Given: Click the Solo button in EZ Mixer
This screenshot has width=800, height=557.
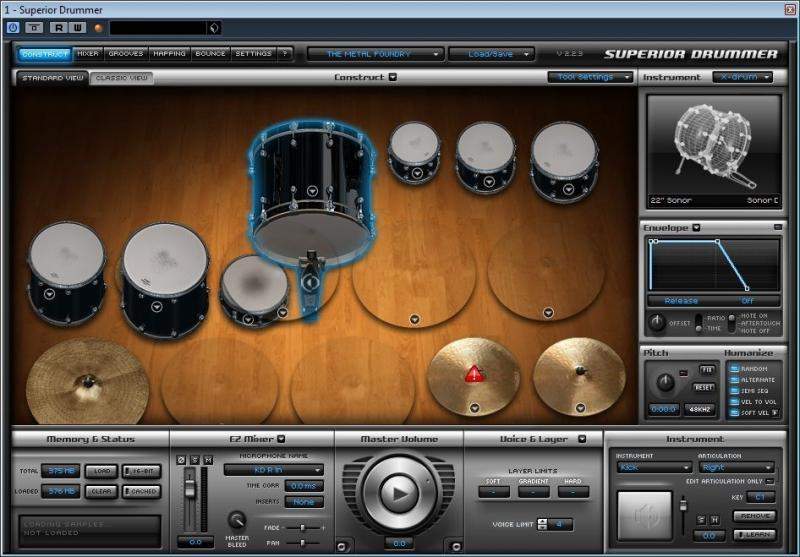Looking at the screenshot, I should click(194, 460).
